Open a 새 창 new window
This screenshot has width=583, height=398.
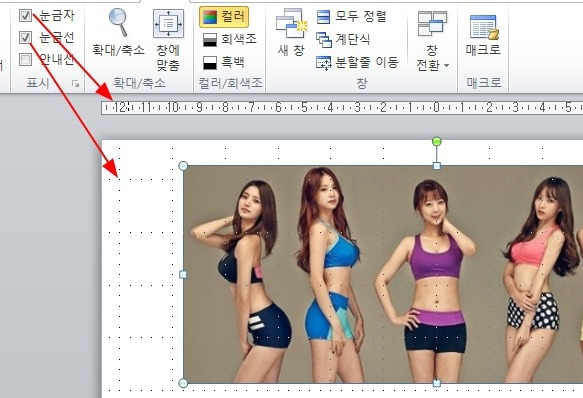[x=291, y=33]
